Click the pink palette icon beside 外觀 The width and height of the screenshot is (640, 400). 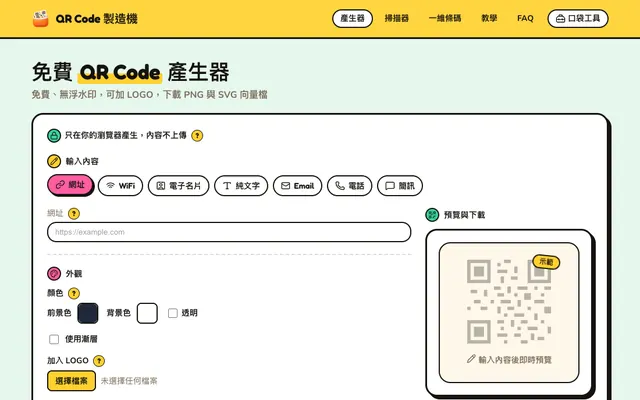54,273
